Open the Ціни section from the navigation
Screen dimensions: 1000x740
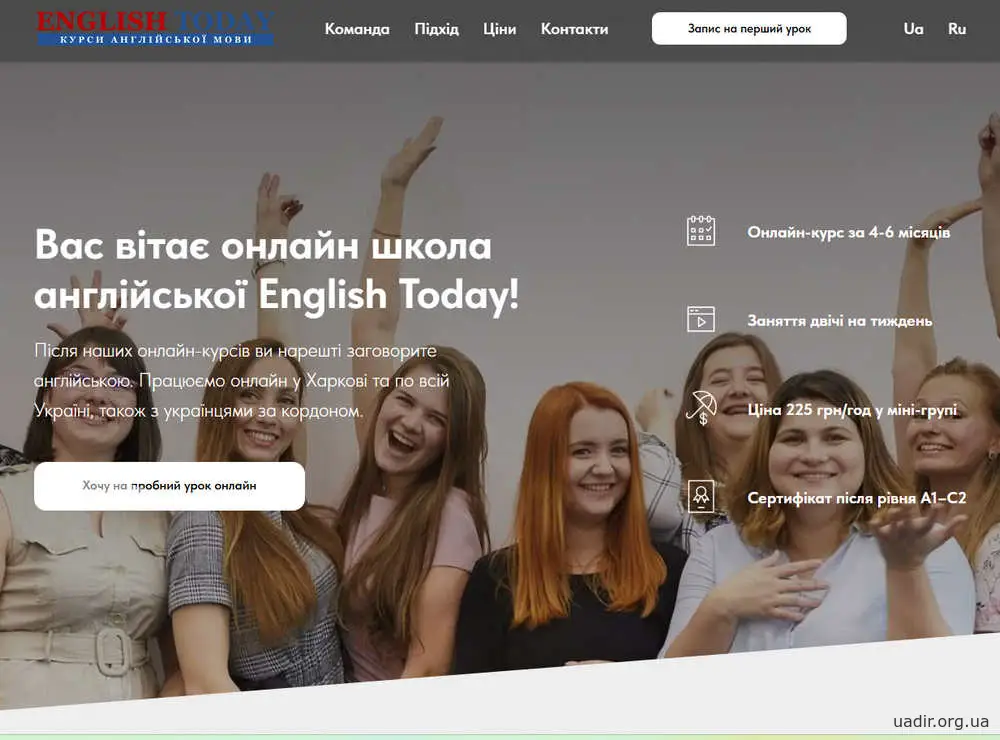tap(501, 29)
